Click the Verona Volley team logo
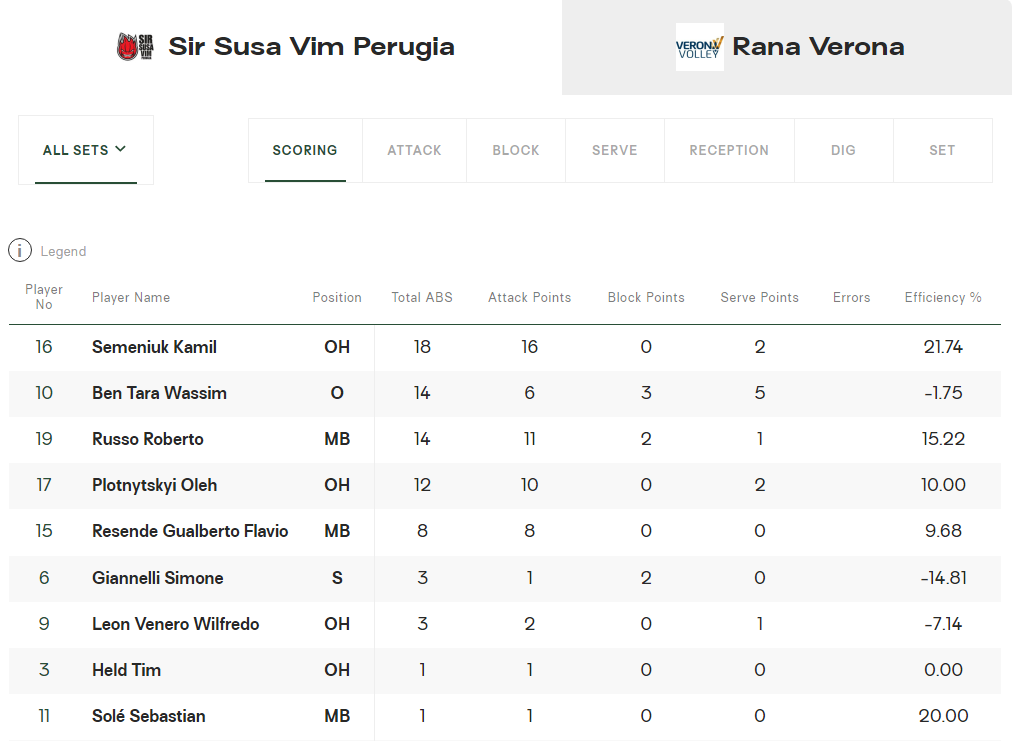1012x741 pixels. (699, 47)
